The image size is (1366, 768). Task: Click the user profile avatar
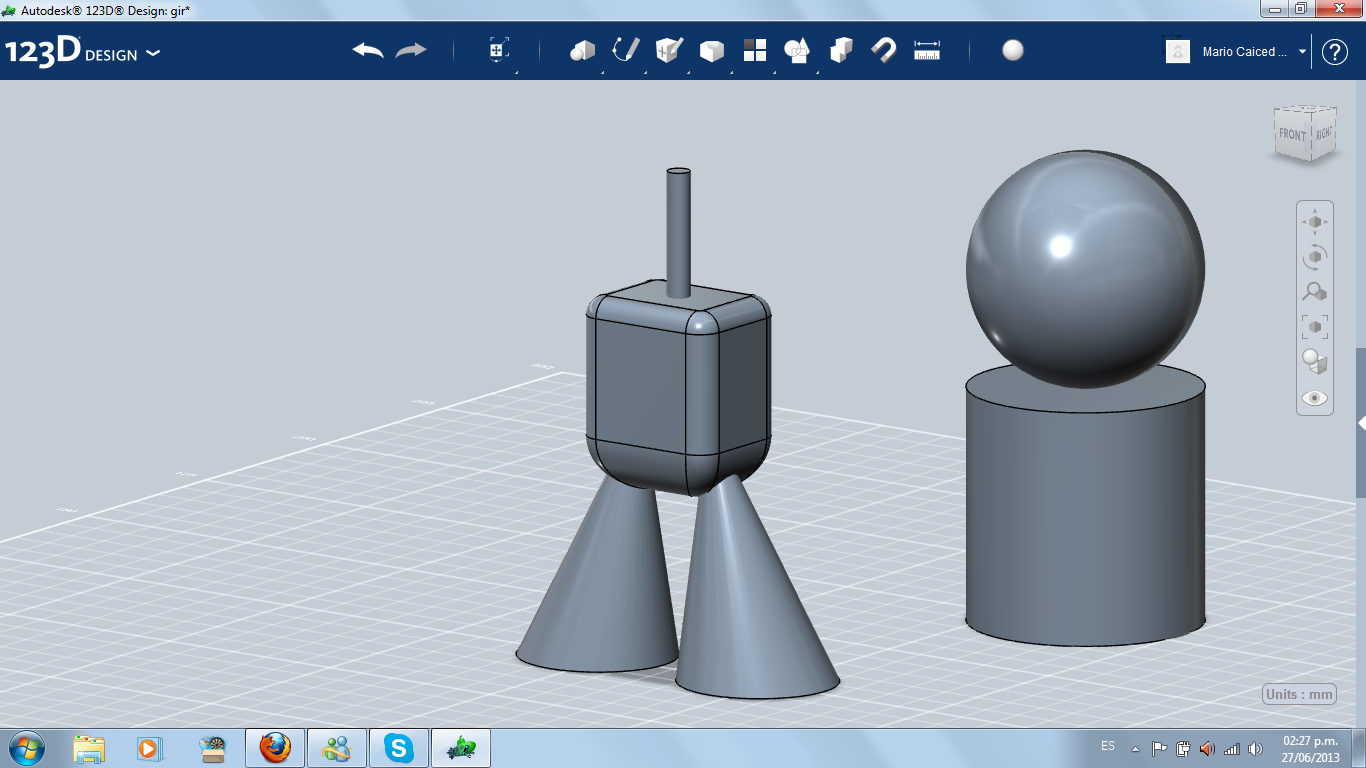coord(1178,51)
